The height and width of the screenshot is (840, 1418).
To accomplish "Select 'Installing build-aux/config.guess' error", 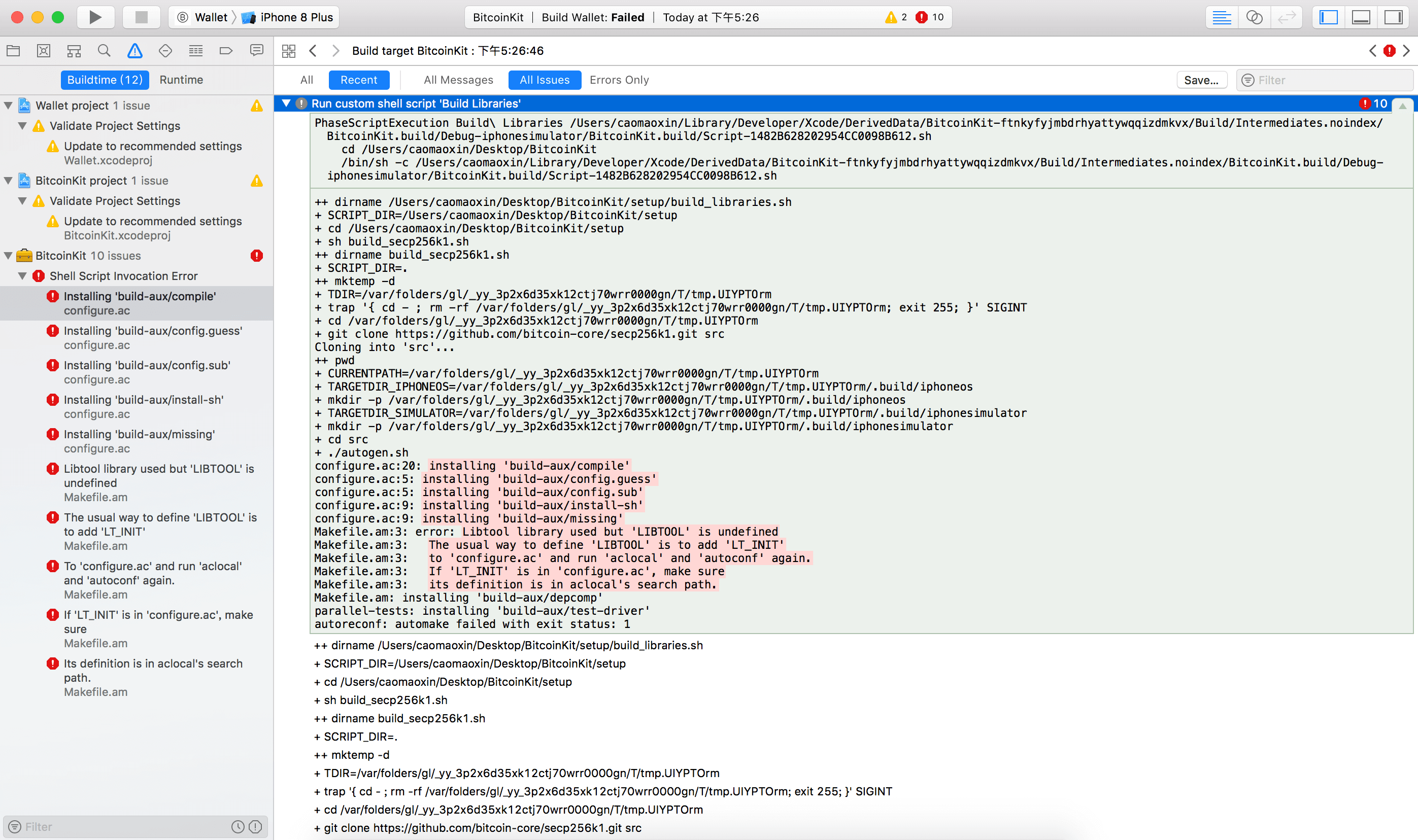I will [137, 338].
